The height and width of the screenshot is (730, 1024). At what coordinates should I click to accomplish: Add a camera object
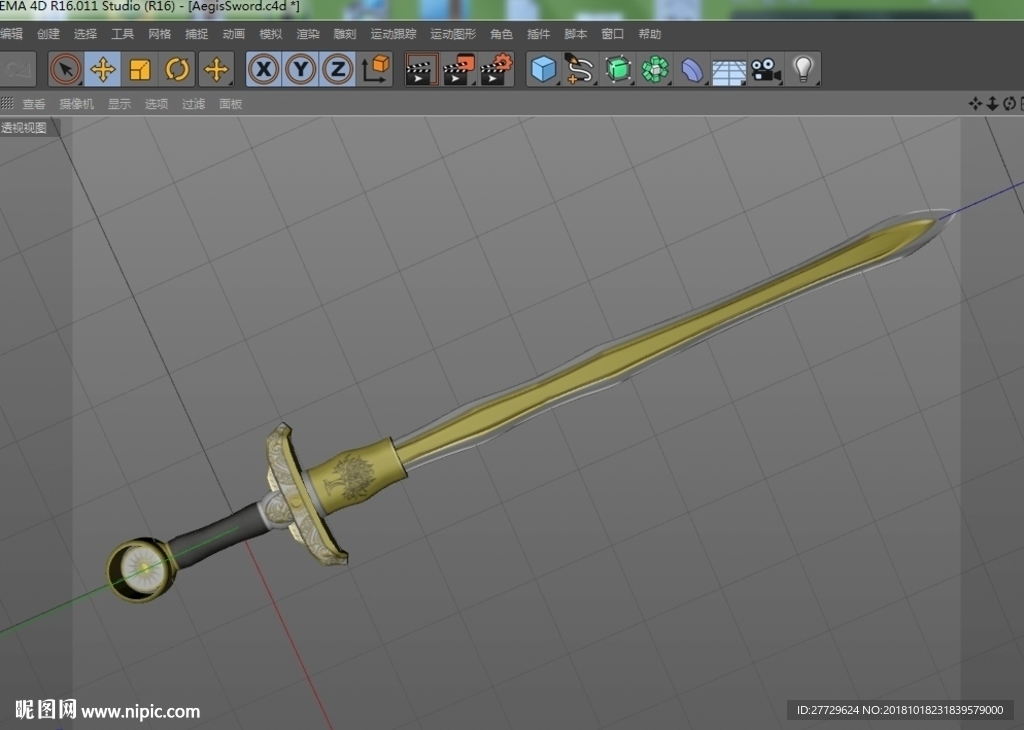(x=766, y=69)
